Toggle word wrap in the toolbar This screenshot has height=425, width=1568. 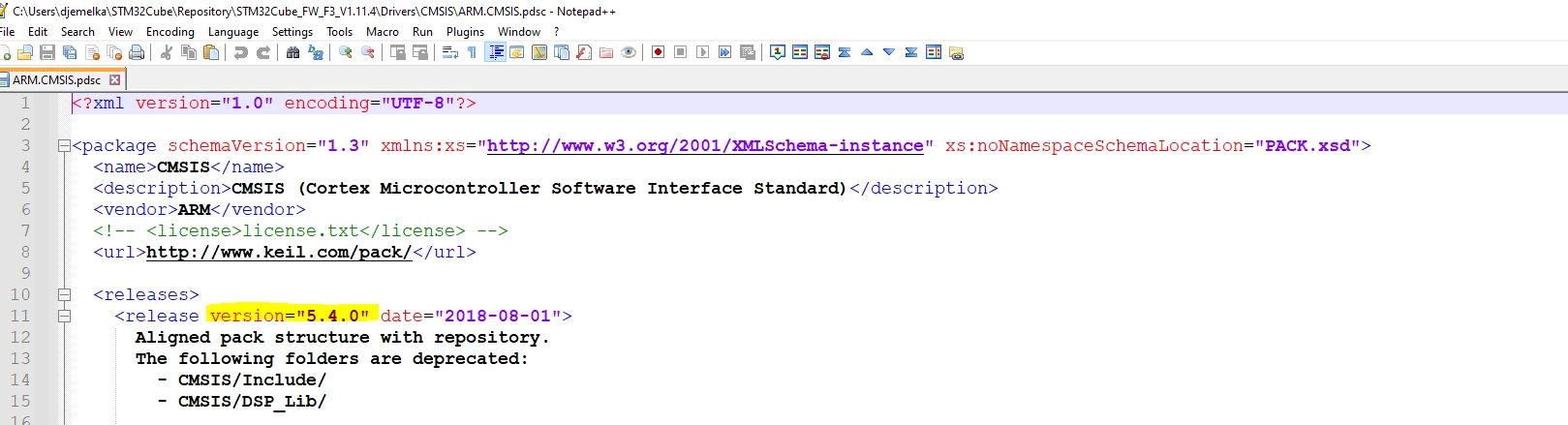point(450,52)
